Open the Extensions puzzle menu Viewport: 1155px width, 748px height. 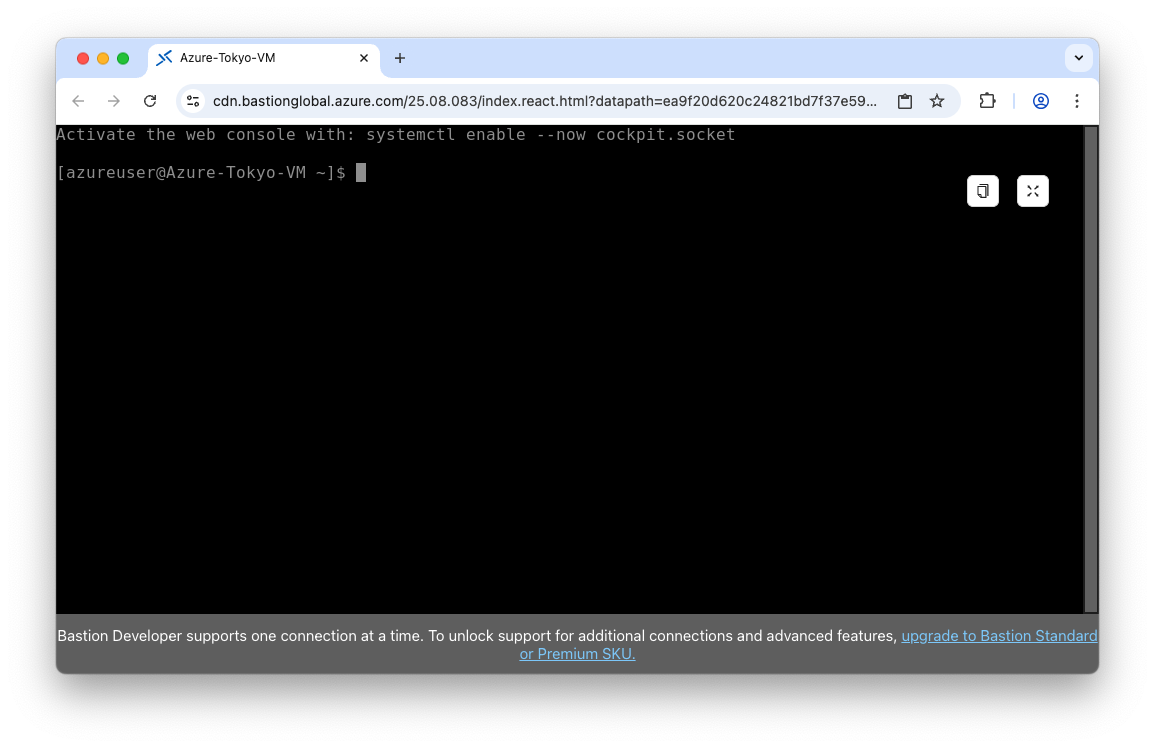[x=987, y=101]
